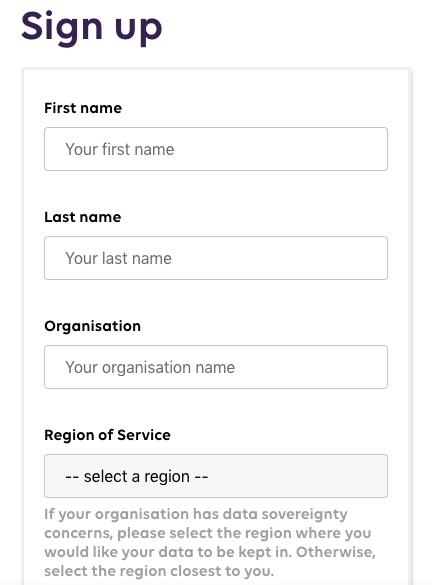Click the "-- select a region --" text
The image size is (432, 585).
tap(137, 476)
